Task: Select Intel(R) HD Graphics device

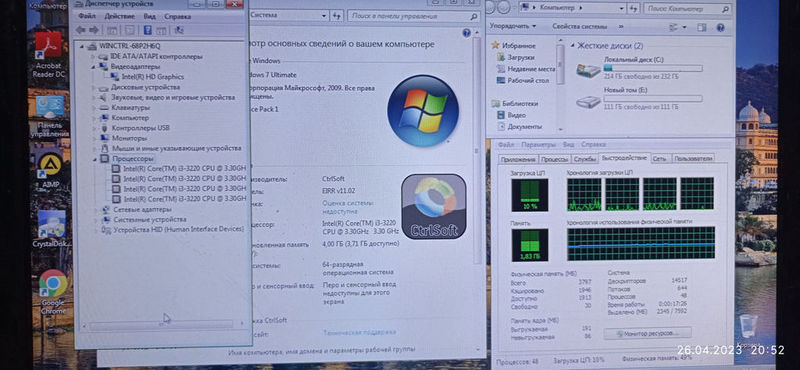Action: 153,77
